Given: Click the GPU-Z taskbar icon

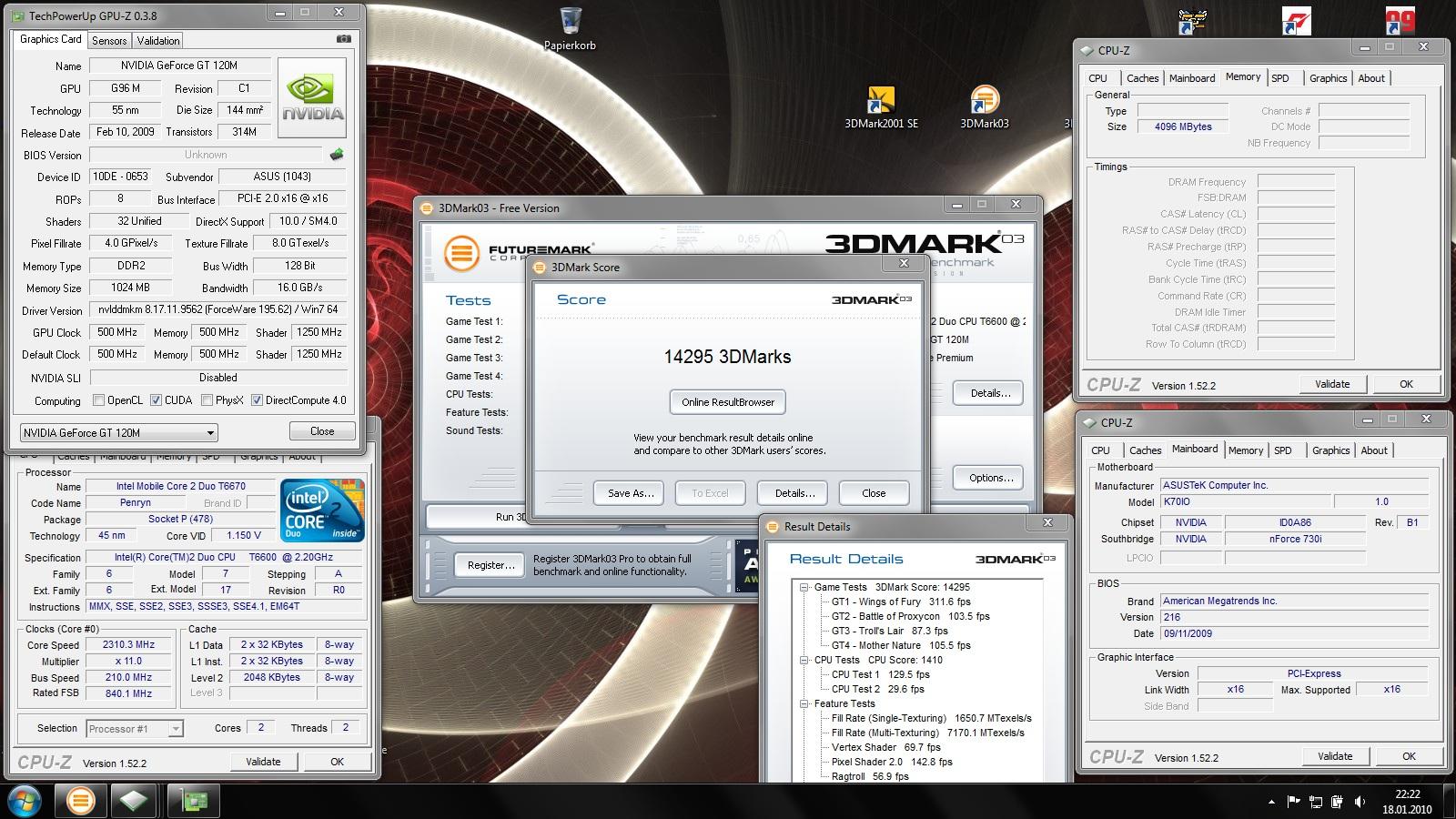Looking at the screenshot, I should pos(194,801).
